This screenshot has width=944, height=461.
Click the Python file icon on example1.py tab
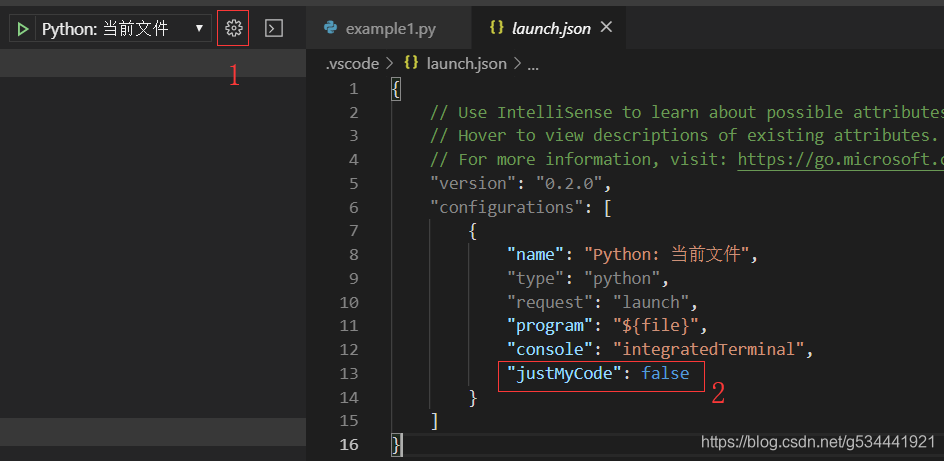coord(330,28)
